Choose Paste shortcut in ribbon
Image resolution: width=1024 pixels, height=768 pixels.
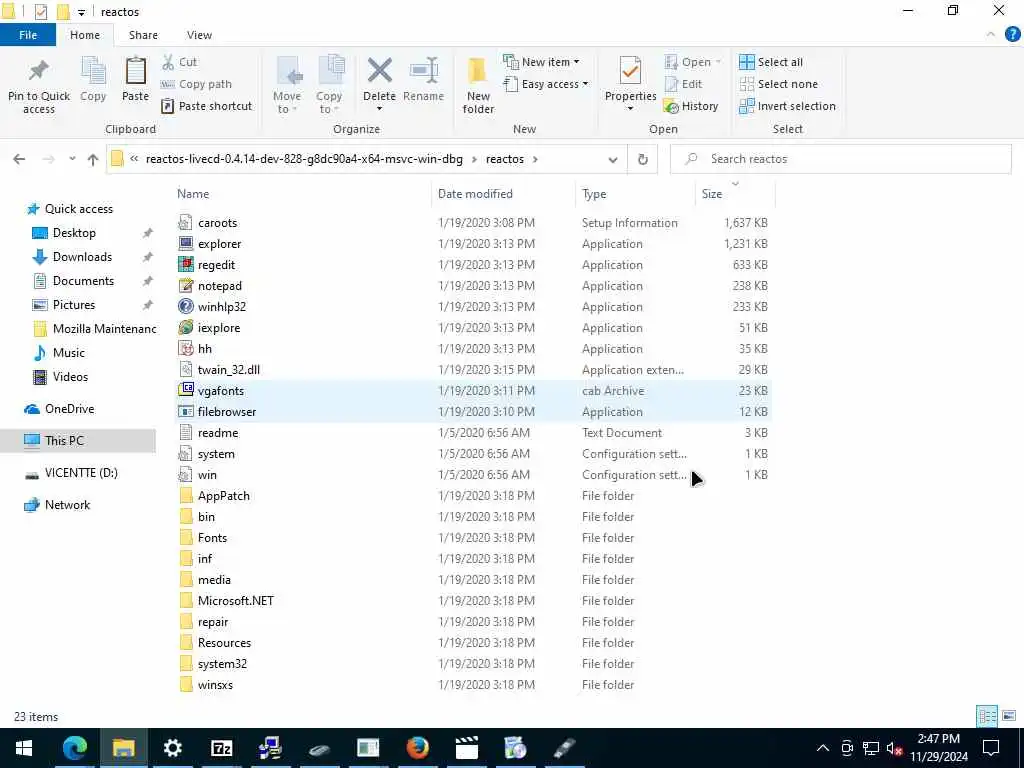(x=206, y=106)
